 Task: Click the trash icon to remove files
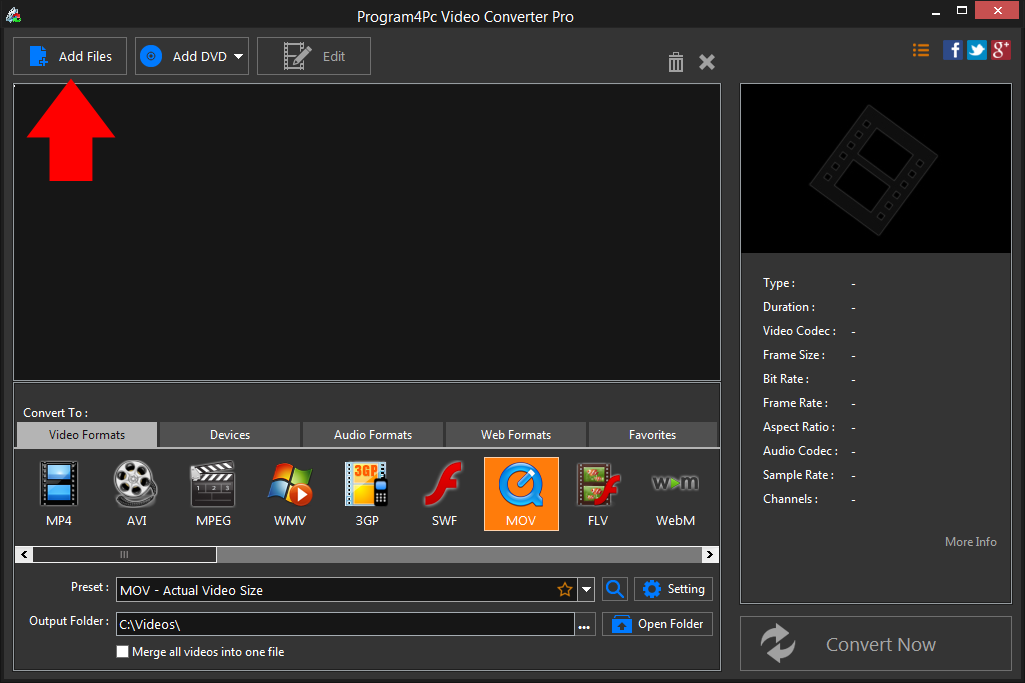[x=676, y=62]
